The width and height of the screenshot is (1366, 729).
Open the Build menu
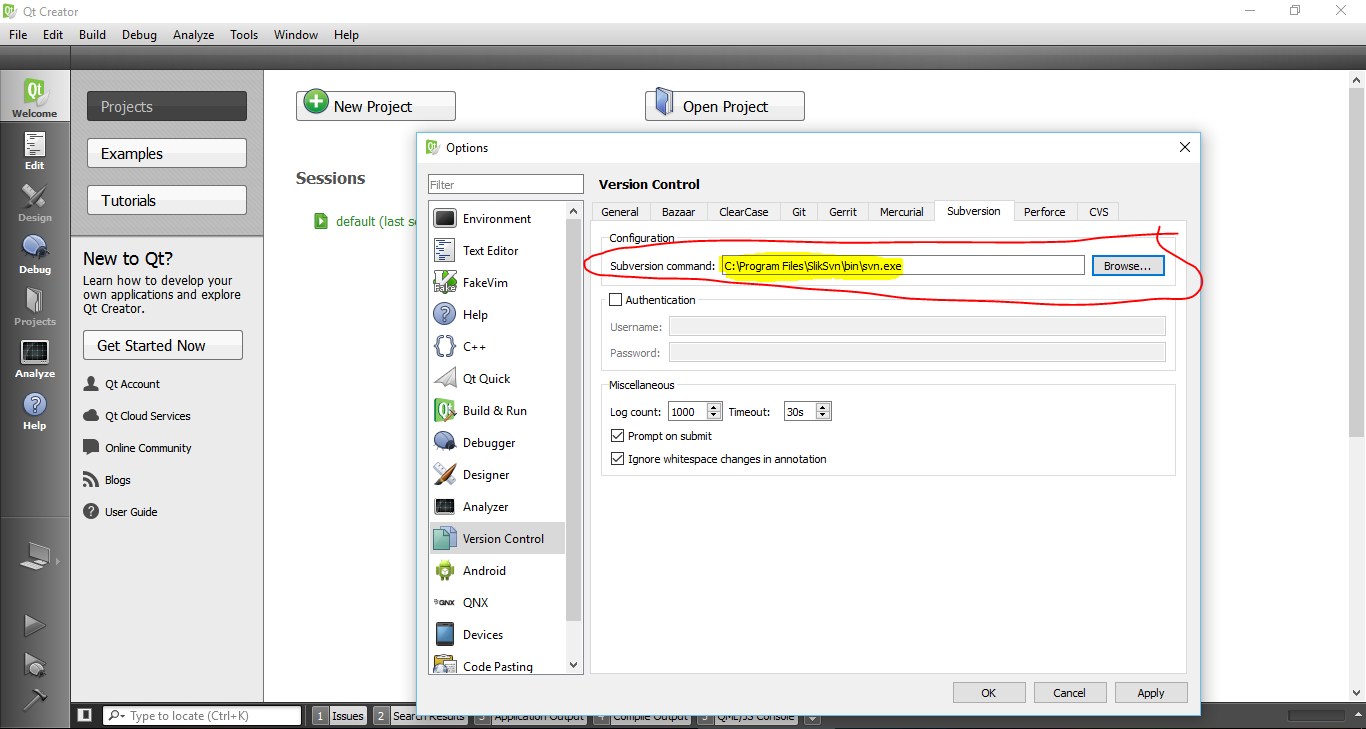tap(92, 34)
